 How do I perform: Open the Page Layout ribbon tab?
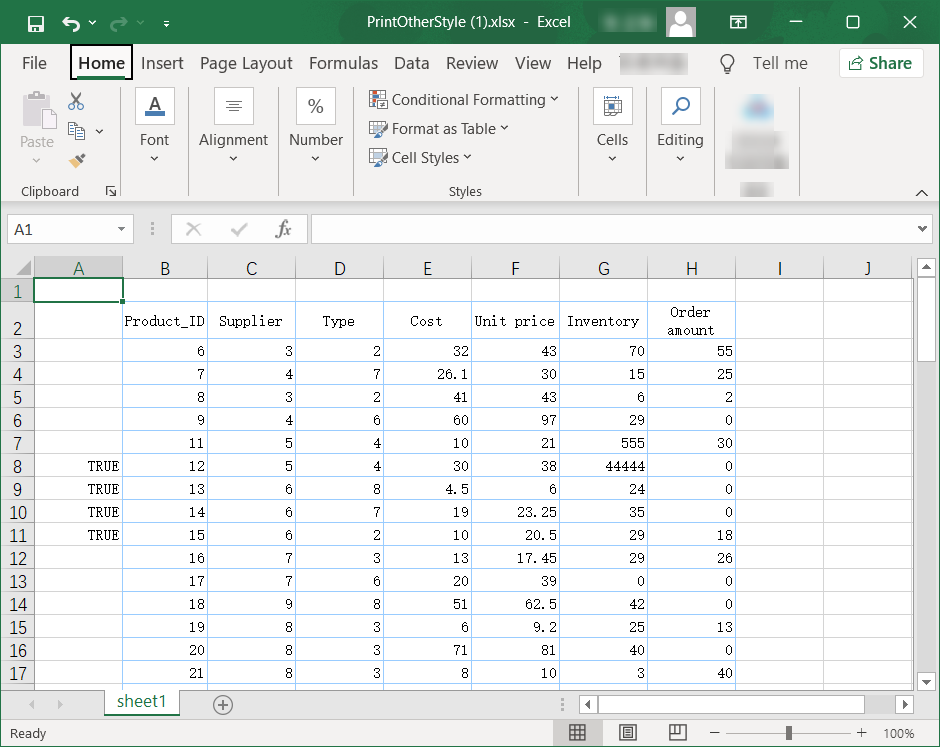[x=246, y=63]
